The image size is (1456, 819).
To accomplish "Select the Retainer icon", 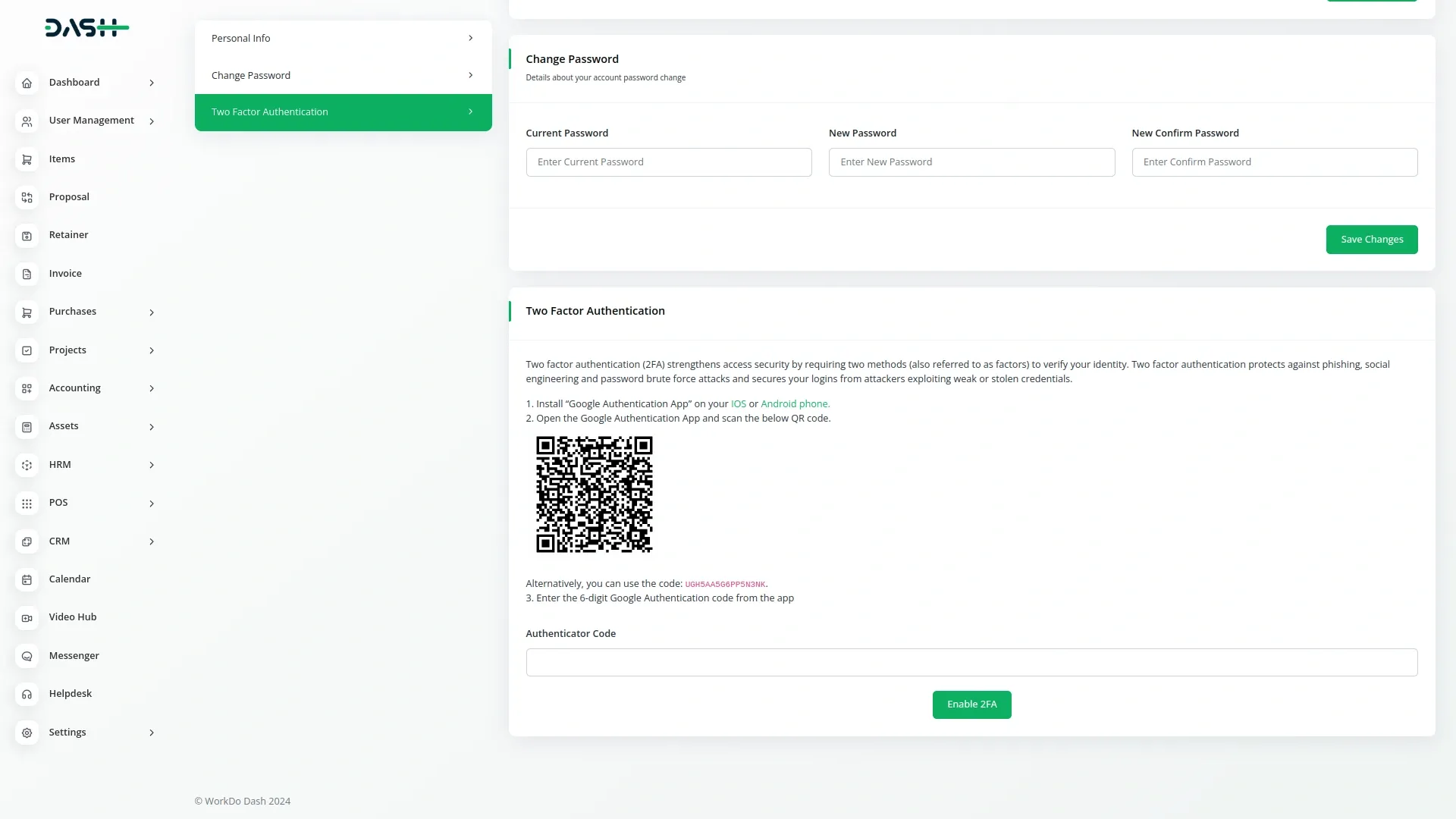I will [x=27, y=236].
